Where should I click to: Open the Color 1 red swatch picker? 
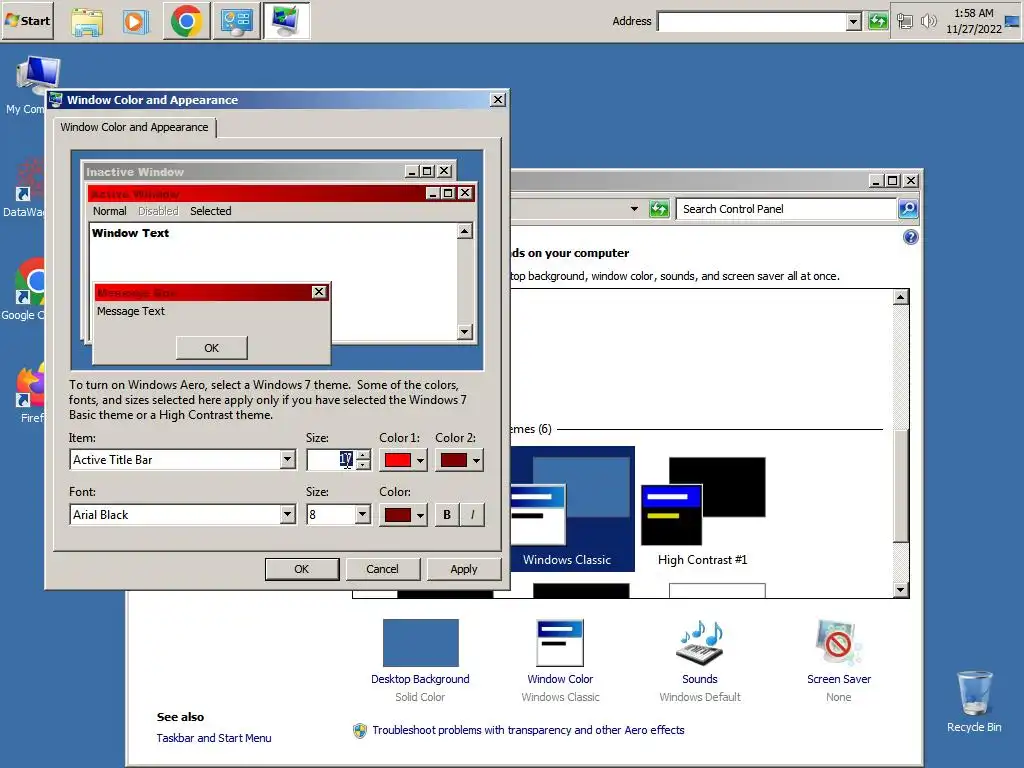tap(404, 460)
